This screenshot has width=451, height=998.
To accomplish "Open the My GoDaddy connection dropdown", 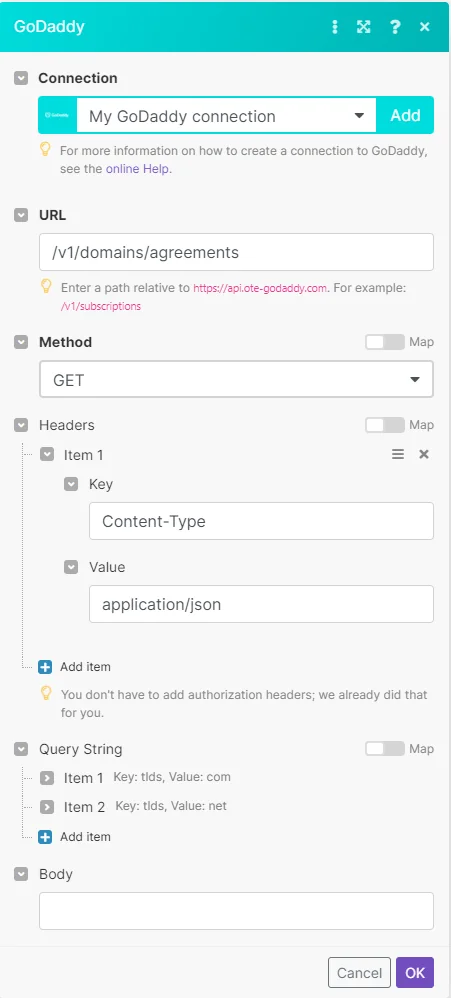I will 226,115.
